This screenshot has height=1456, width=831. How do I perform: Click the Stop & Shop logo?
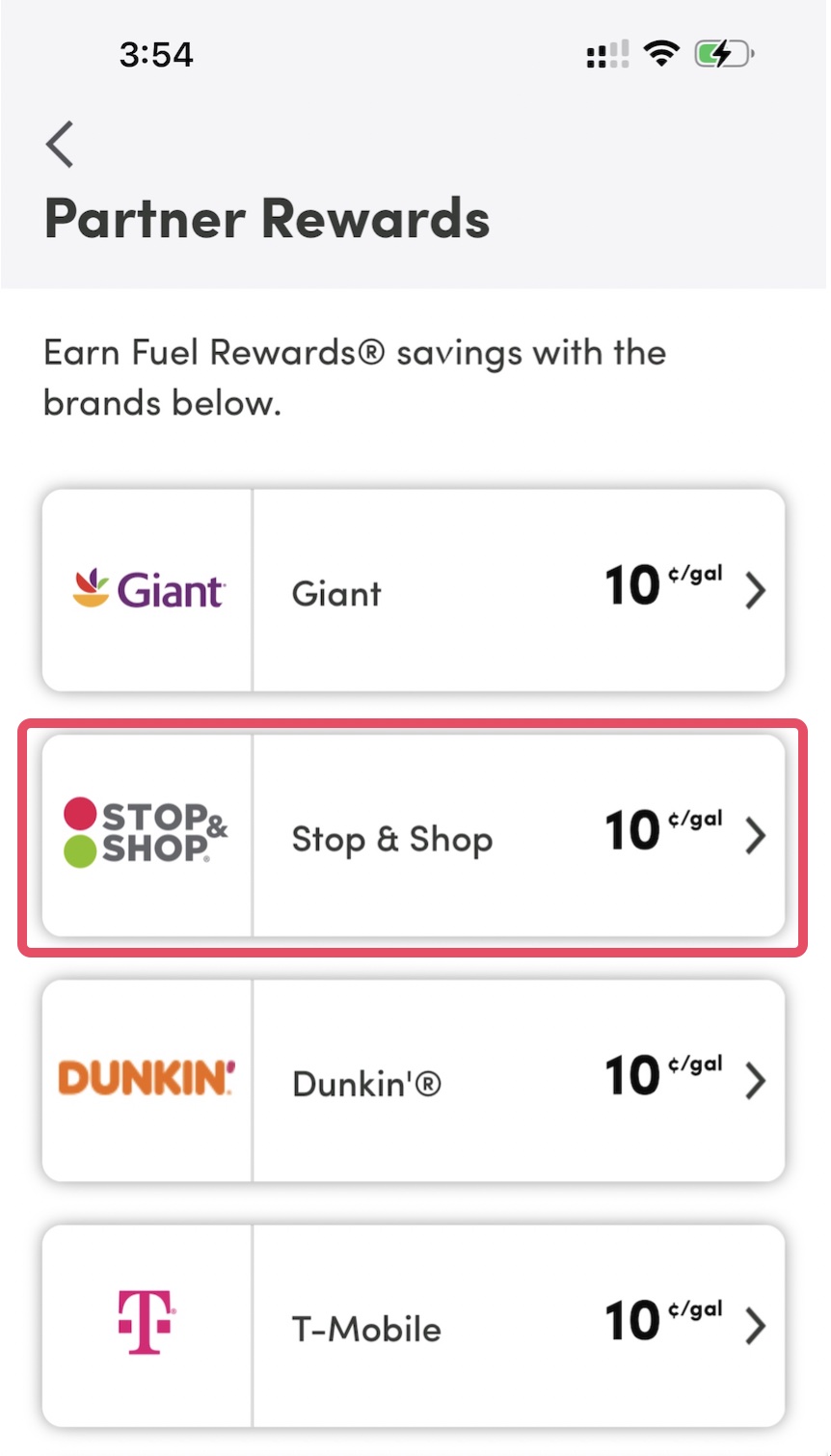[x=146, y=834]
